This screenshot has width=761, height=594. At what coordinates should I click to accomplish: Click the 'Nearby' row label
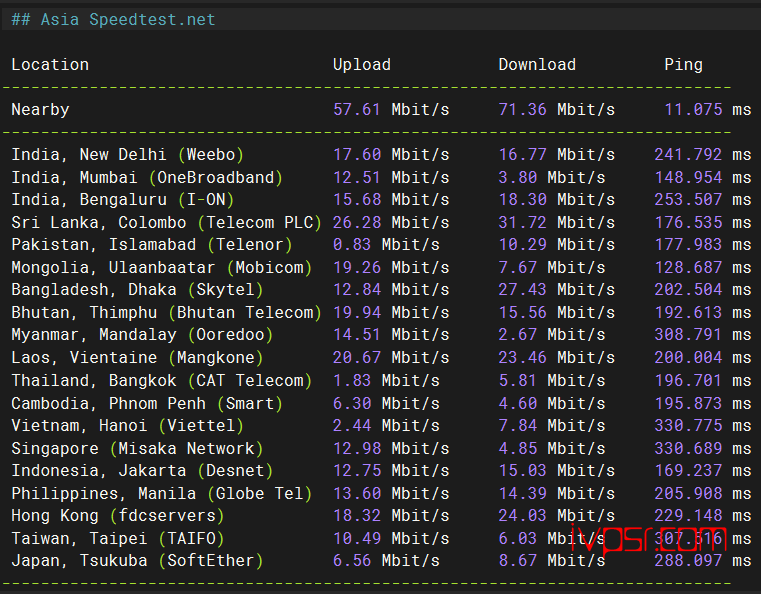tap(40, 110)
